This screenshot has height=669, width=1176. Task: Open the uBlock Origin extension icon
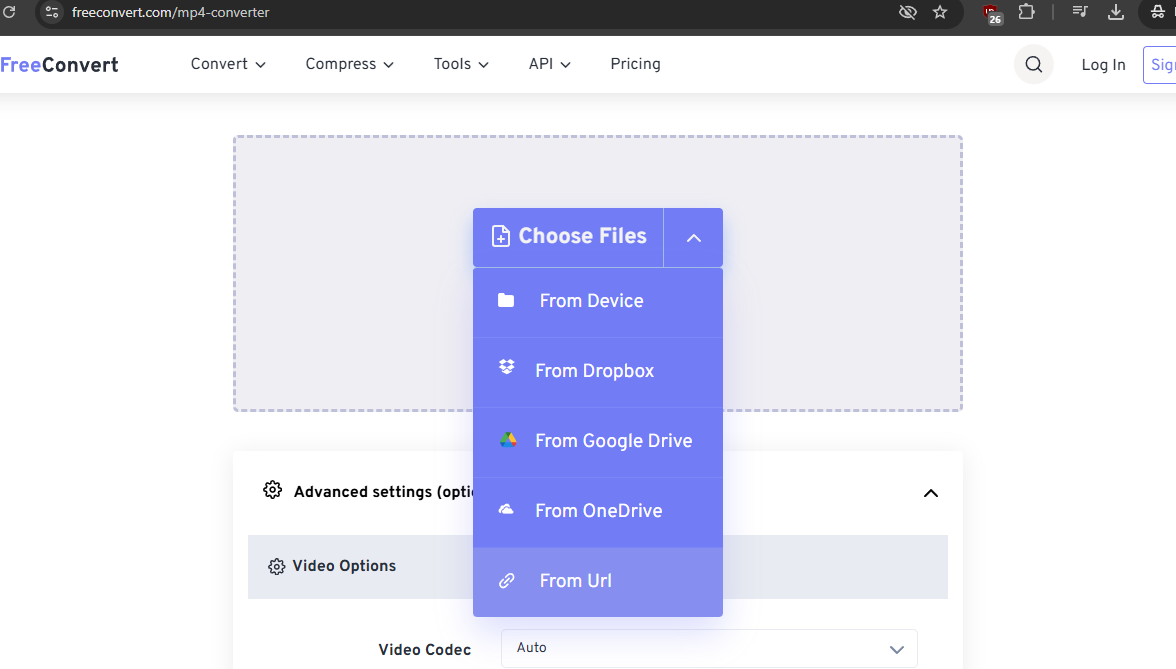click(x=992, y=13)
